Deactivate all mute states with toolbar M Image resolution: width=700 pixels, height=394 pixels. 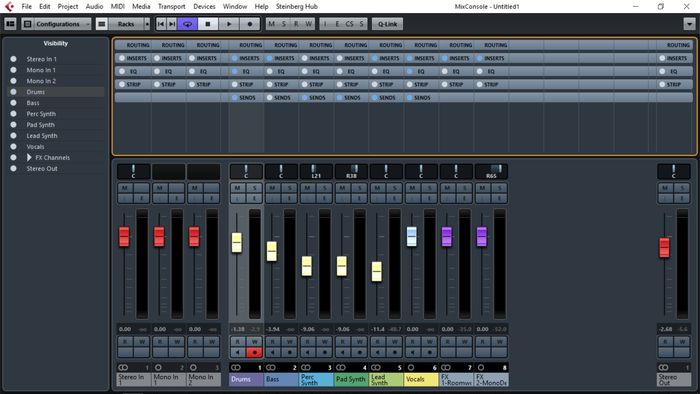[x=271, y=24]
